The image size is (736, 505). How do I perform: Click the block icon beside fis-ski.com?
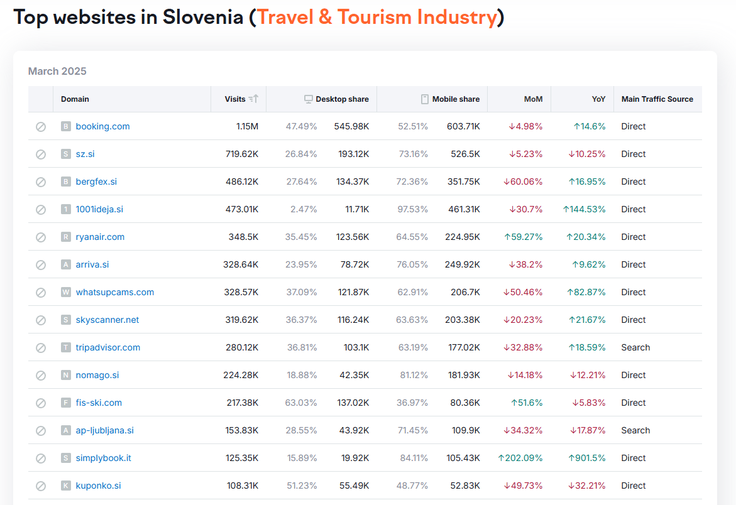tap(41, 403)
